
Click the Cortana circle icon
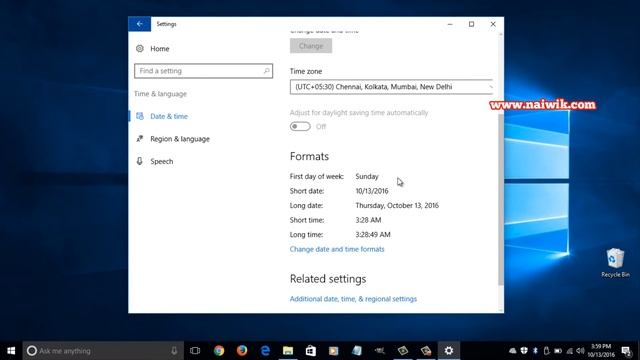[x=32, y=351]
